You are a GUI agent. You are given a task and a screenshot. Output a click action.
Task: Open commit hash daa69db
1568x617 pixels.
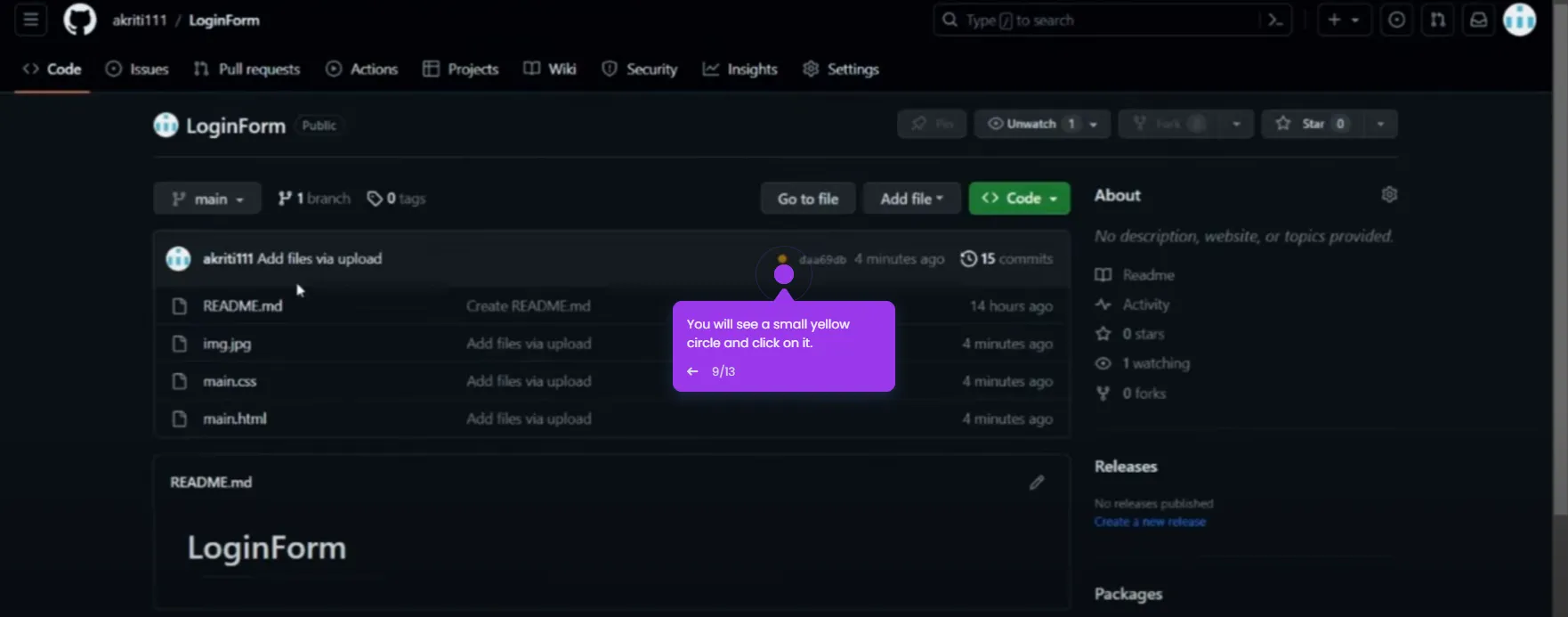pyautogui.click(x=822, y=259)
